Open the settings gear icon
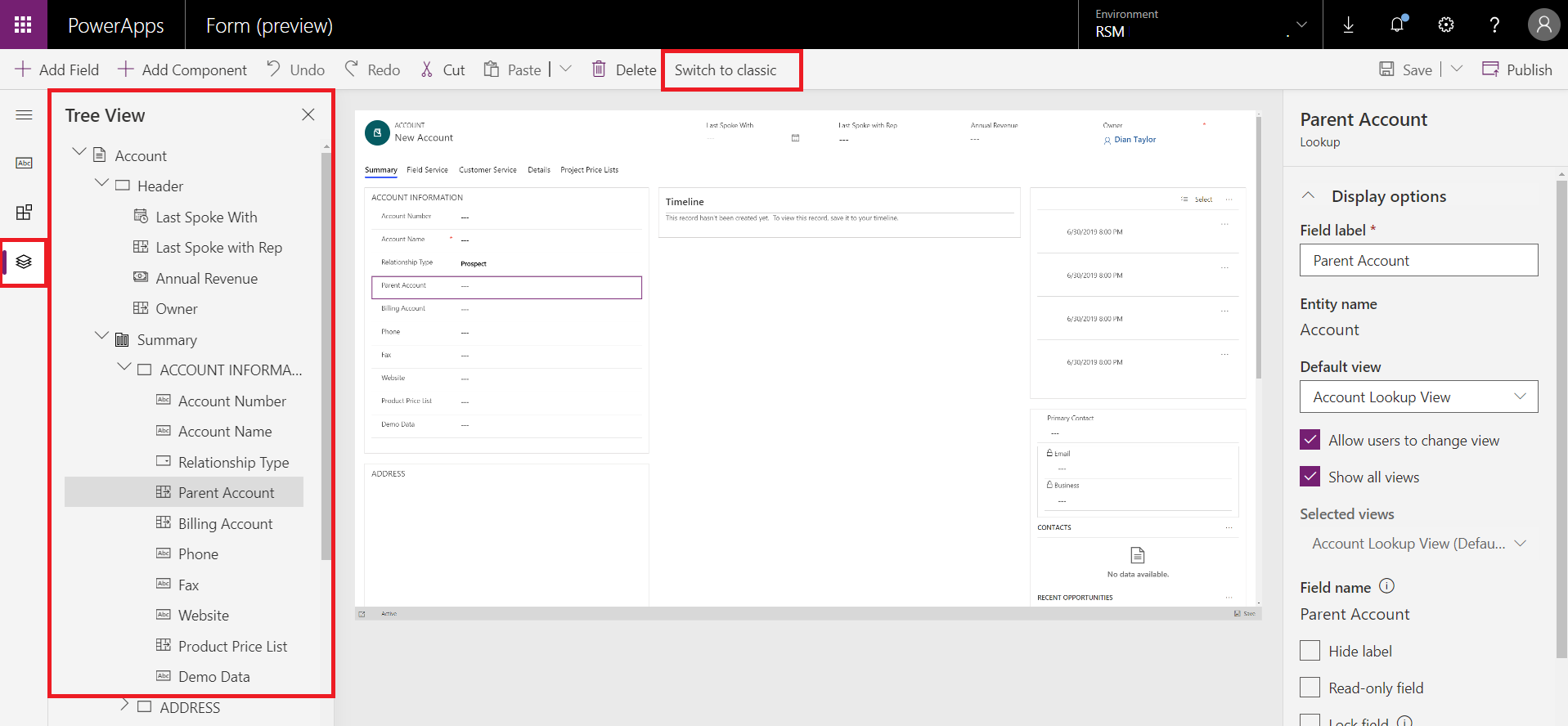 (x=1446, y=25)
